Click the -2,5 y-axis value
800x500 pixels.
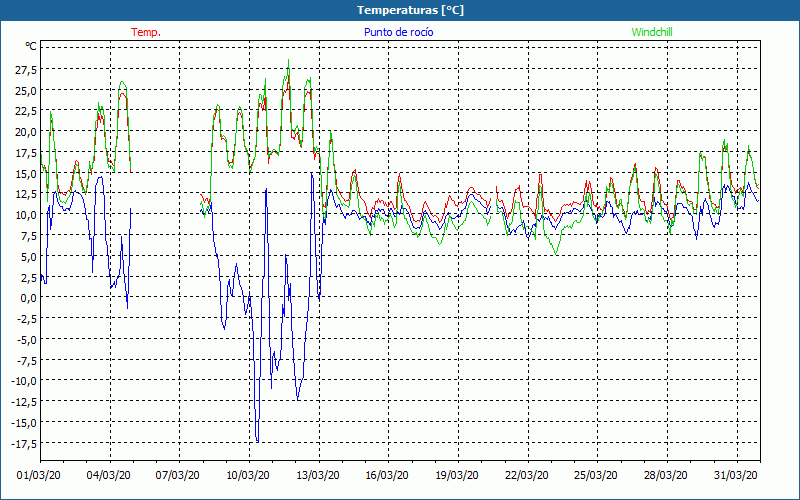click(x=26, y=318)
